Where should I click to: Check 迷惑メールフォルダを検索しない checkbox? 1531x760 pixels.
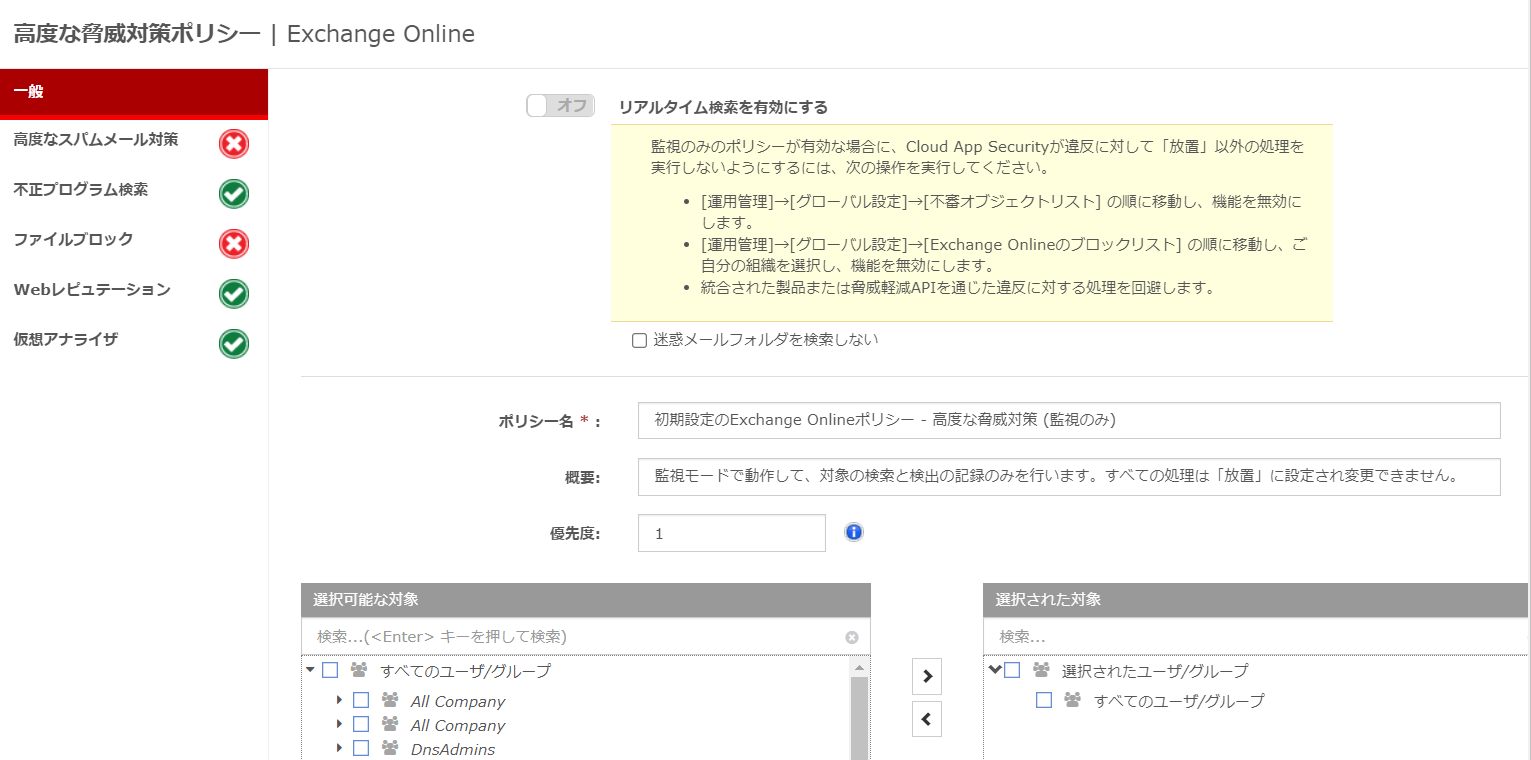tap(640, 340)
